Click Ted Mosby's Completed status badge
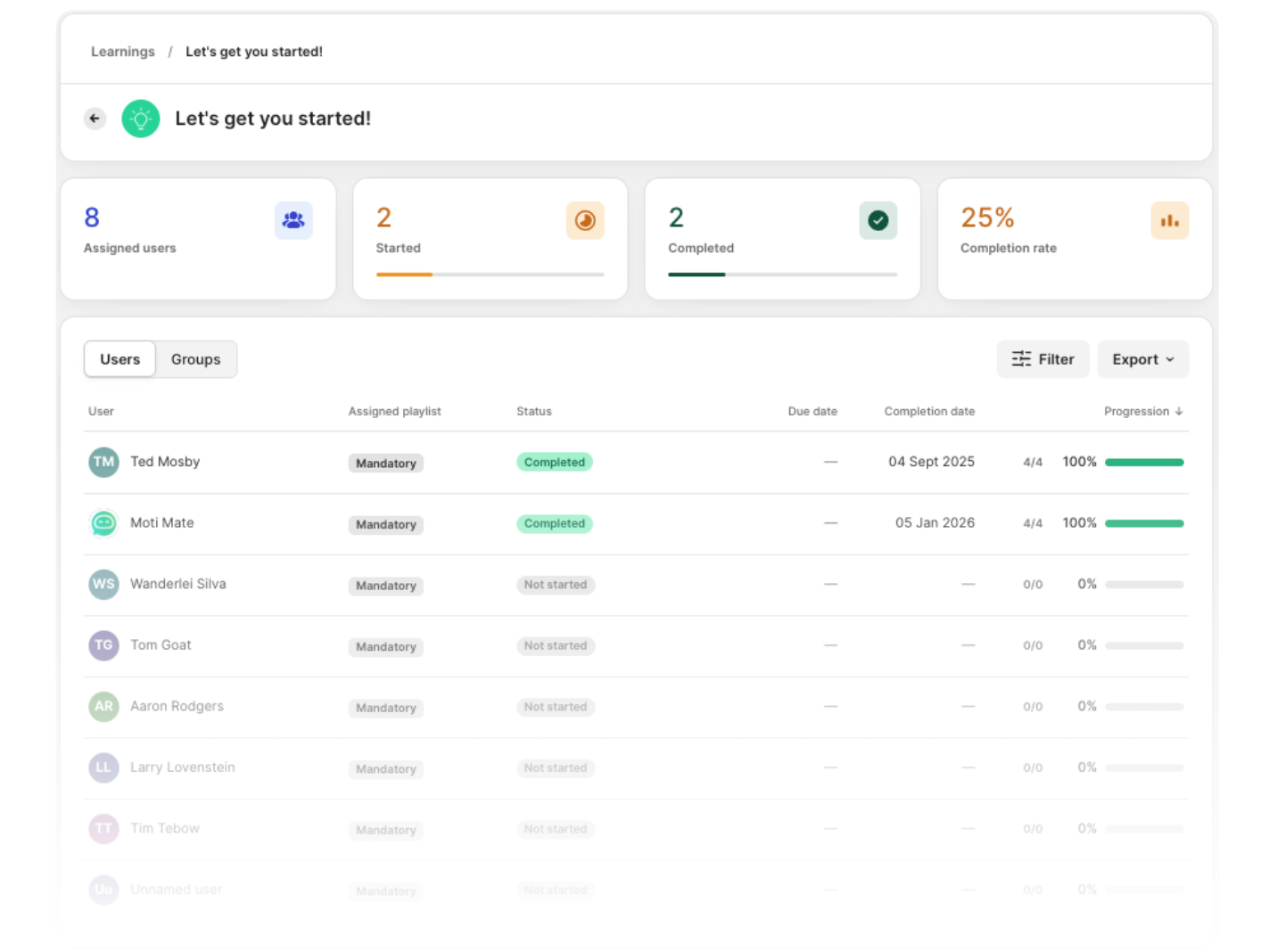 [x=555, y=463]
